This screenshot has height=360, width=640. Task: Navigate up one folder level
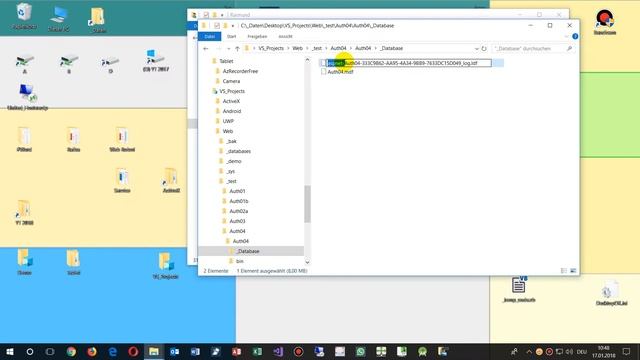click(x=237, y=49)
